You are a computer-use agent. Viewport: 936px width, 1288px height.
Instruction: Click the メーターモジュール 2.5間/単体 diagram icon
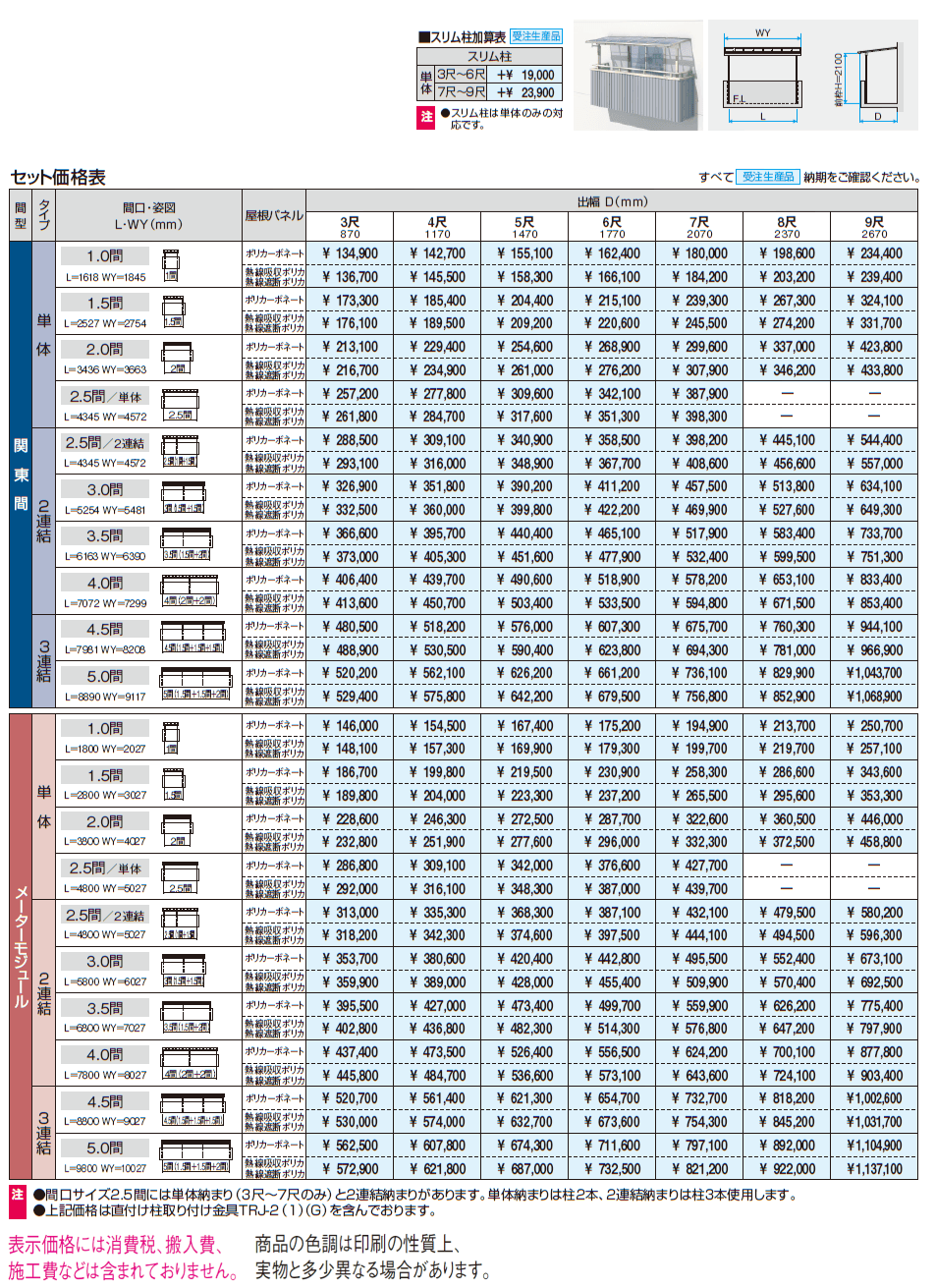[181, 875]
